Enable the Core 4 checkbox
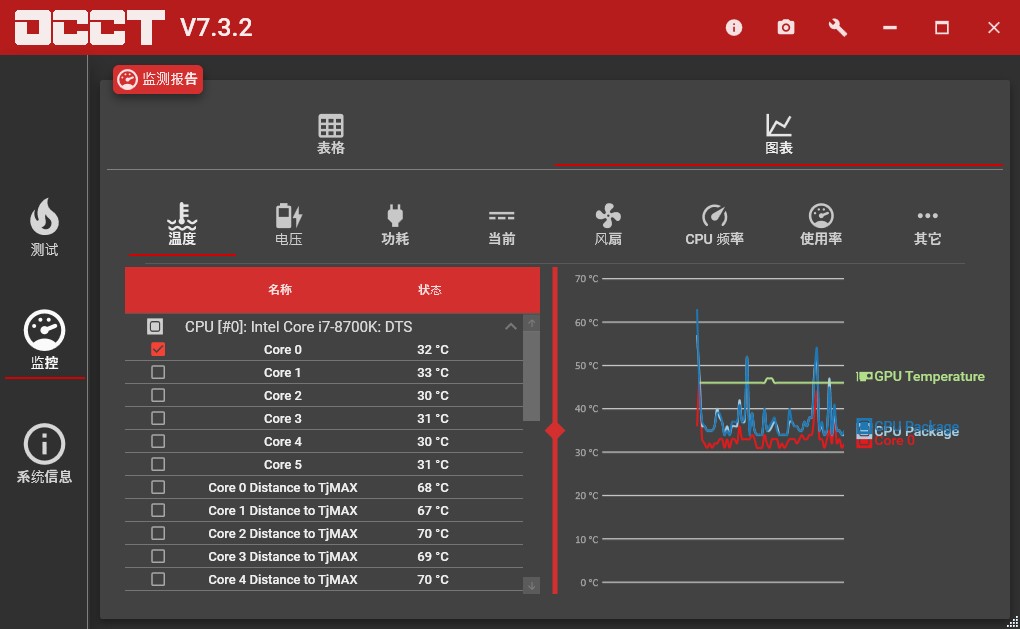1020x629 pixels. tap(157, 441)
